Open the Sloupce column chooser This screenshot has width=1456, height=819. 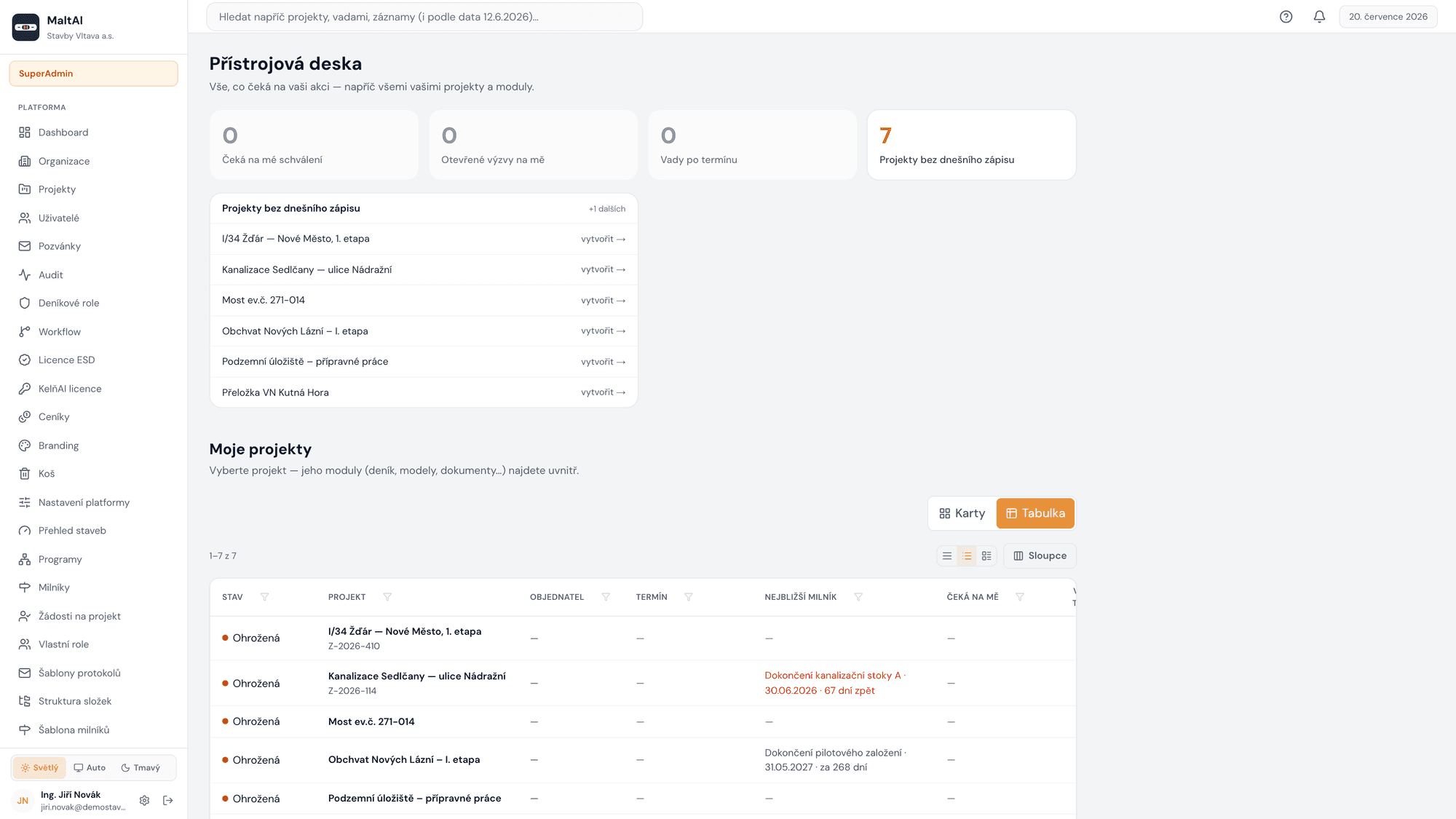[1040, 555]
